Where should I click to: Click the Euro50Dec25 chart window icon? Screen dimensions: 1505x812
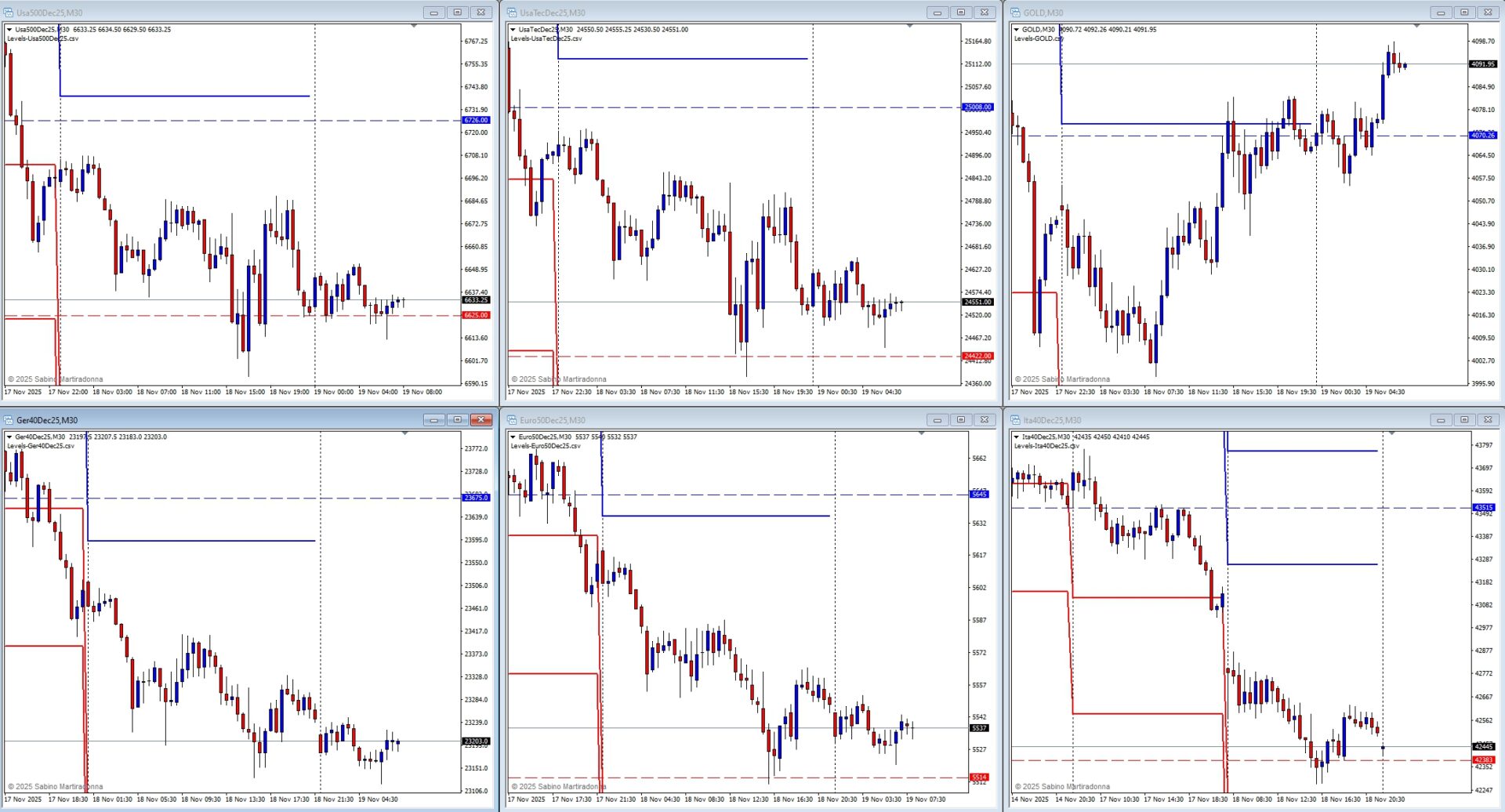point(512,420)
